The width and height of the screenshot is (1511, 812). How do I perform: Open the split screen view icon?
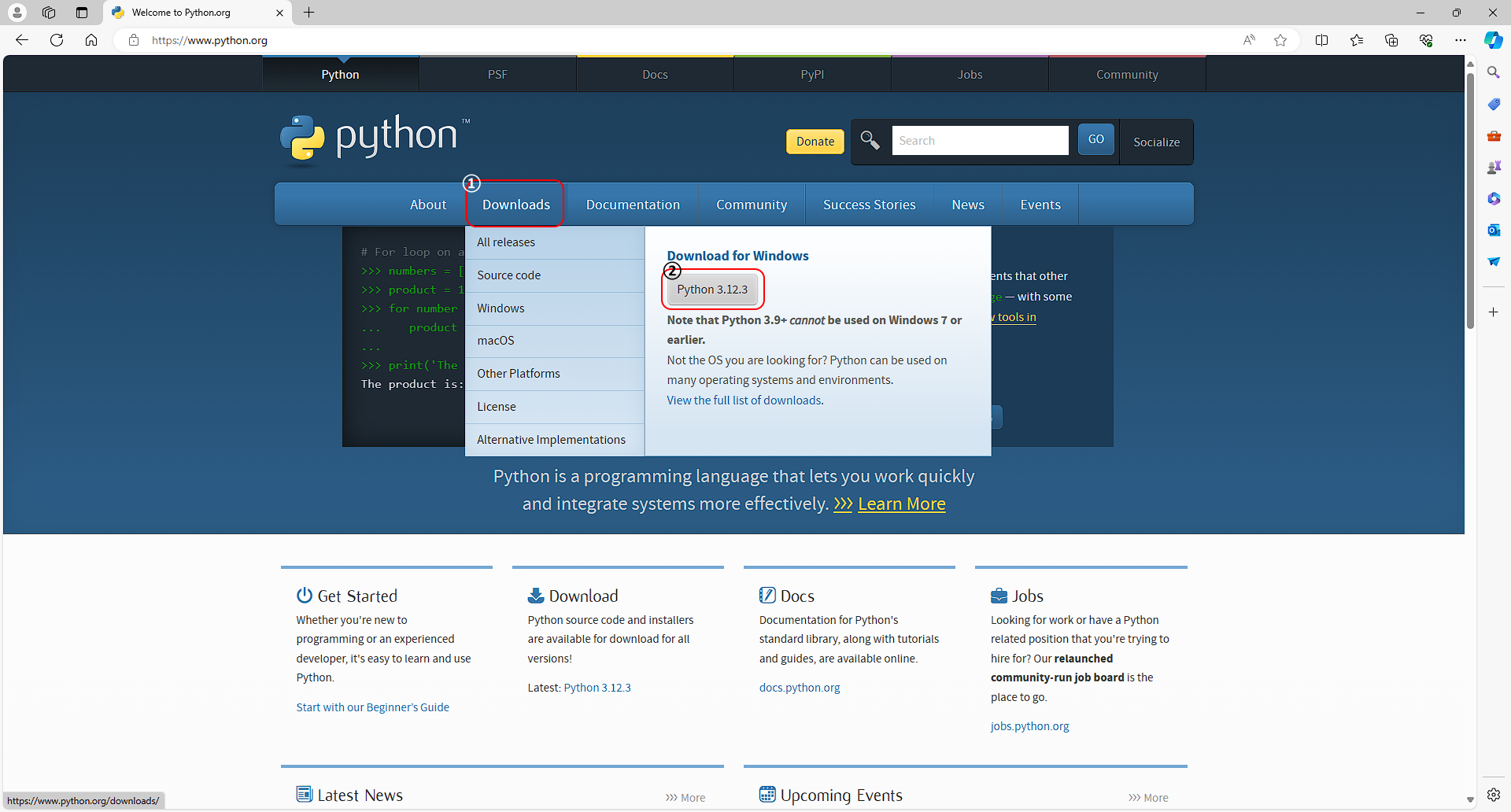coord(1321,40)
